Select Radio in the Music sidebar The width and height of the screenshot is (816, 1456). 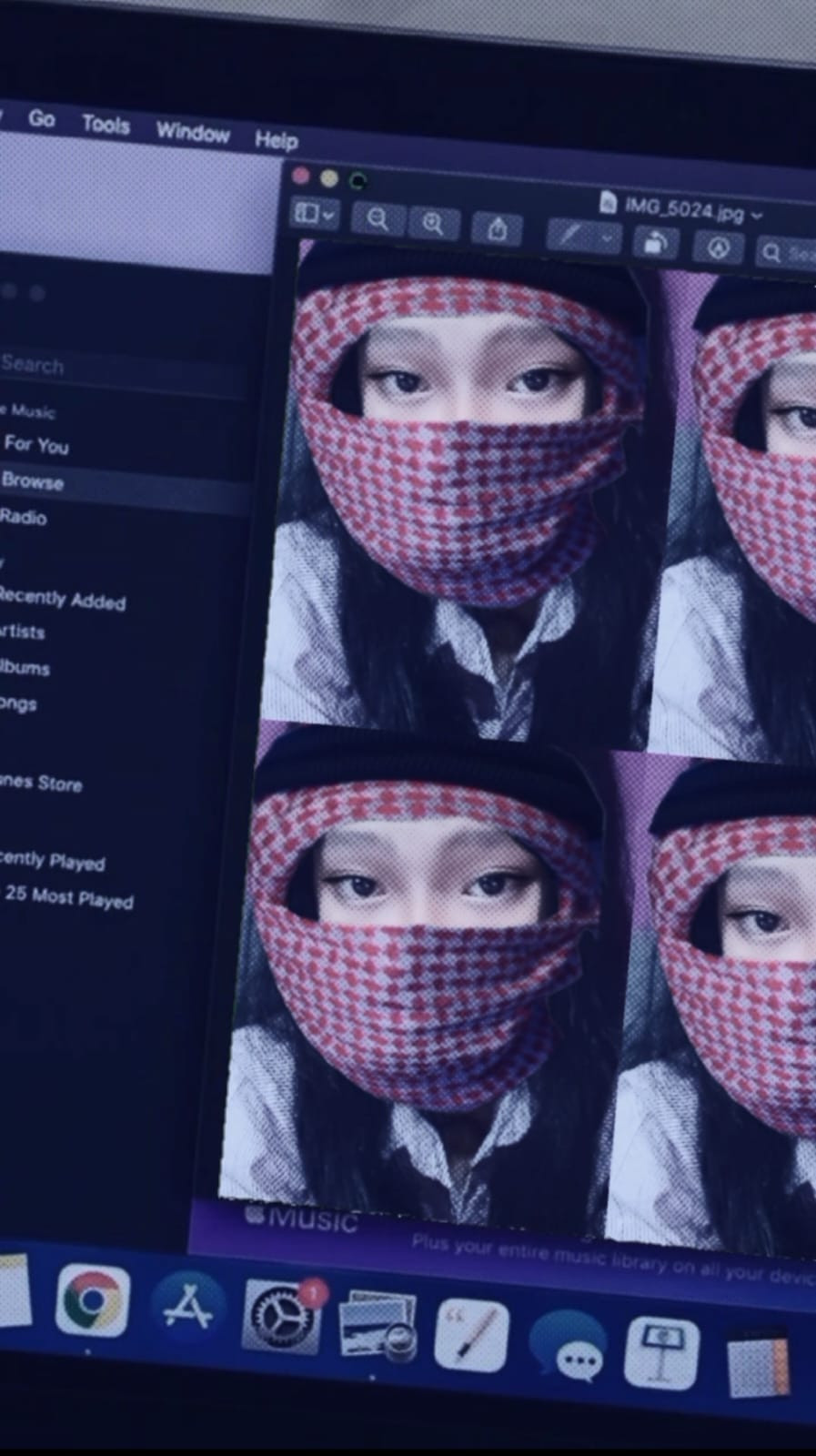[x=23, y=517]
